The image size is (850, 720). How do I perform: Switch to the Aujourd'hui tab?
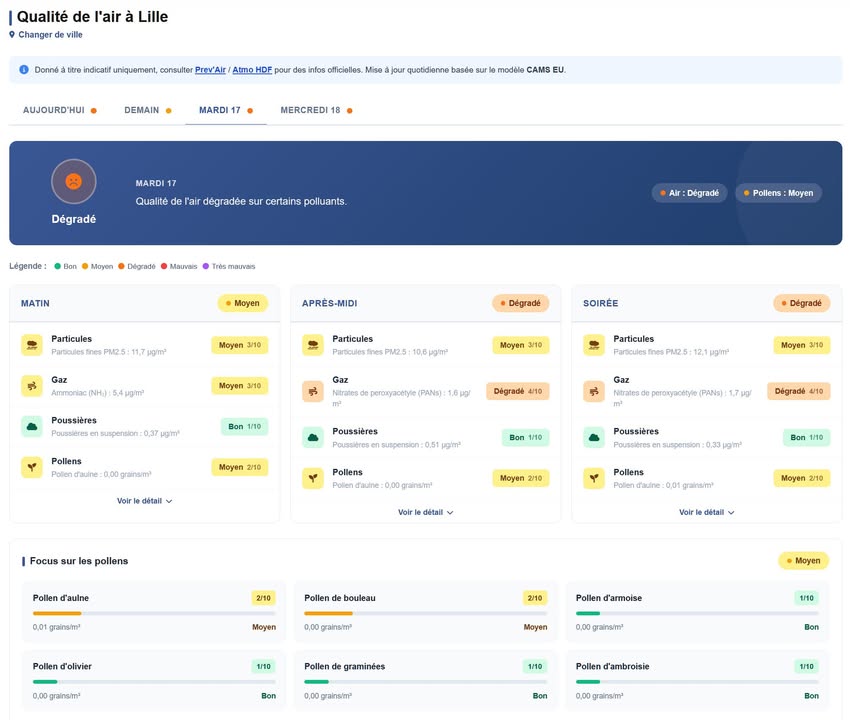click(x=59, y=110)
